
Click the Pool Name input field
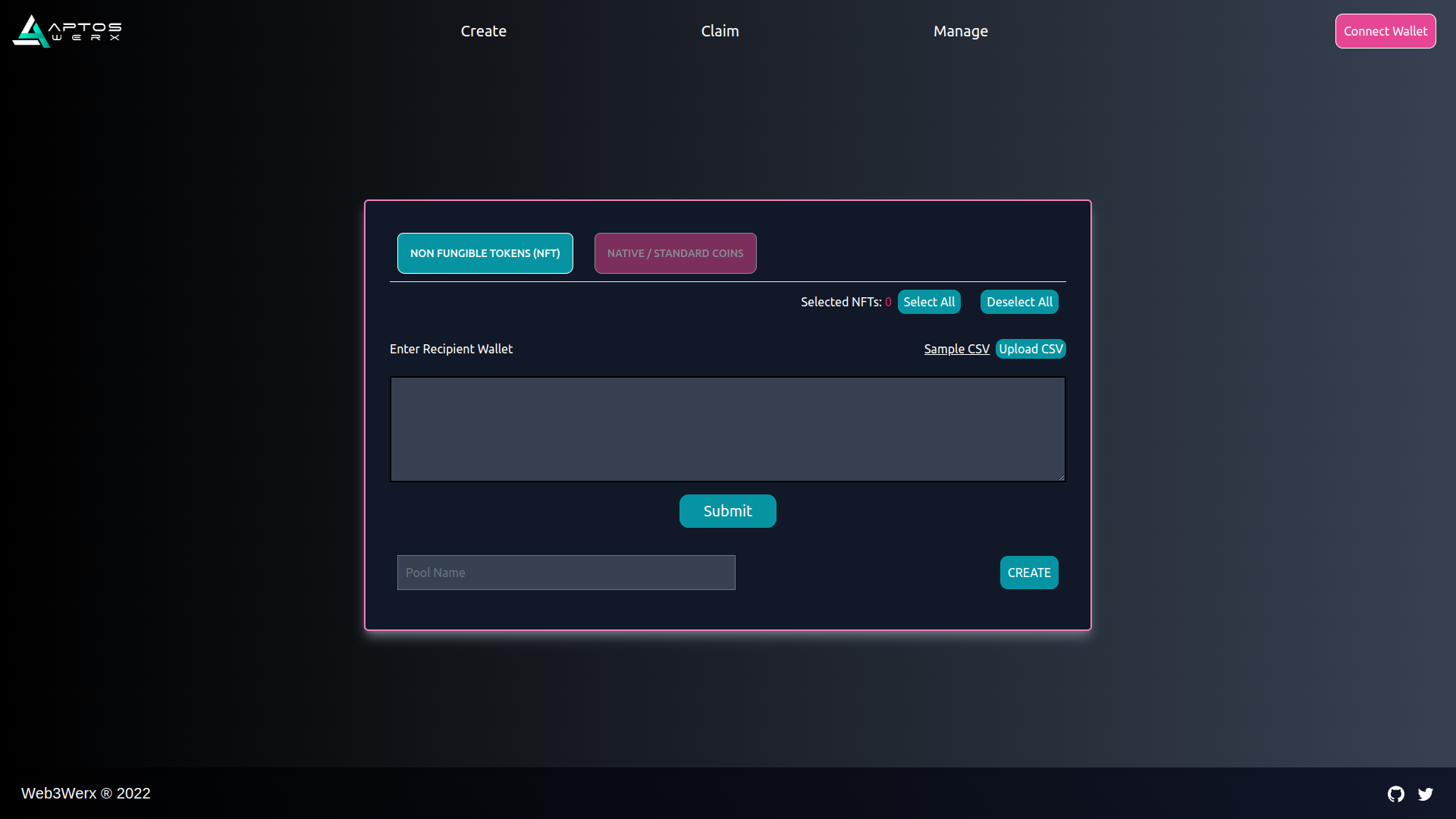click(566, 573)
